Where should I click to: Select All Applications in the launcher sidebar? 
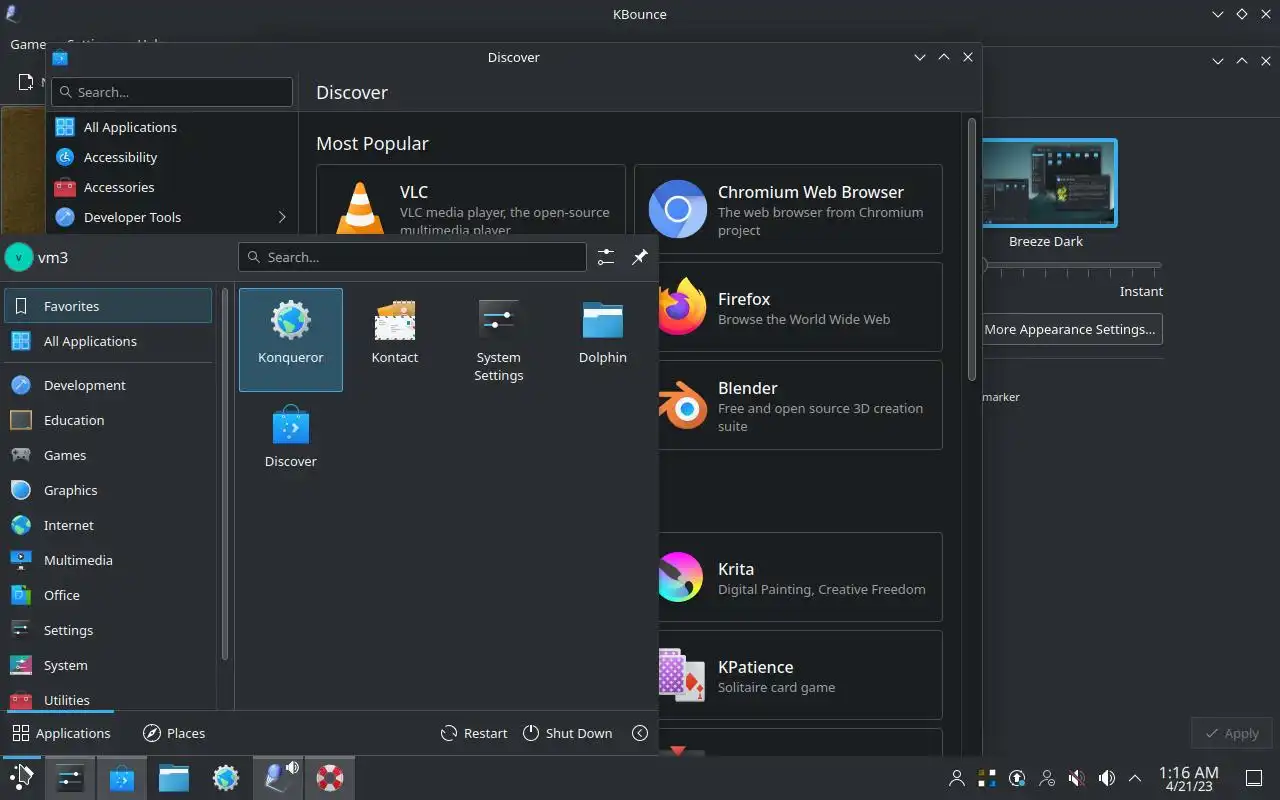click(108, 341)
